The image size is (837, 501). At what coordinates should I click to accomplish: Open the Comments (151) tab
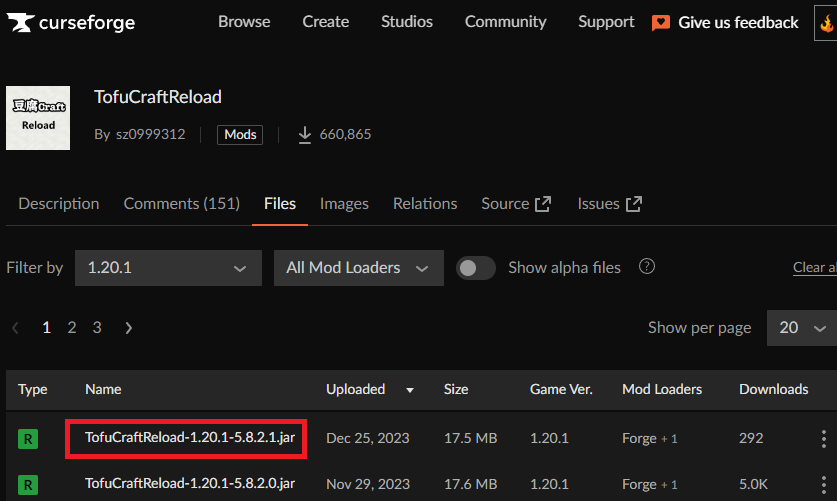[x=181, y=203]
